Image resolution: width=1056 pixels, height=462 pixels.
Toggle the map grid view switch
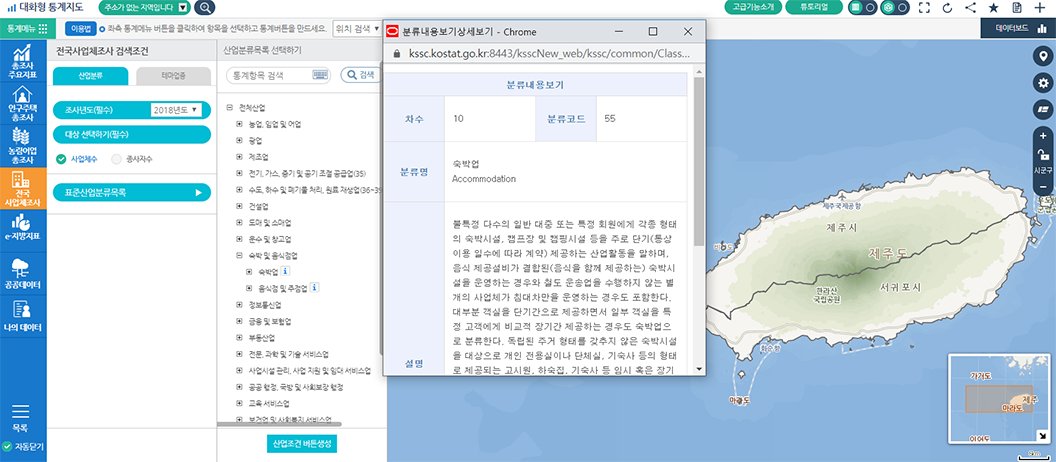point(863,7)
